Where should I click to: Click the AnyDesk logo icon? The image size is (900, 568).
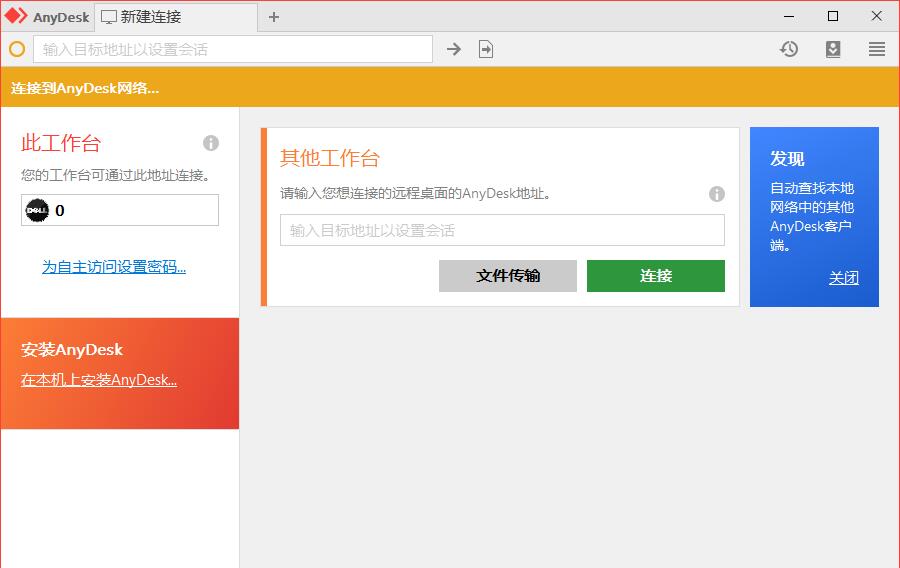pos(15,16)
